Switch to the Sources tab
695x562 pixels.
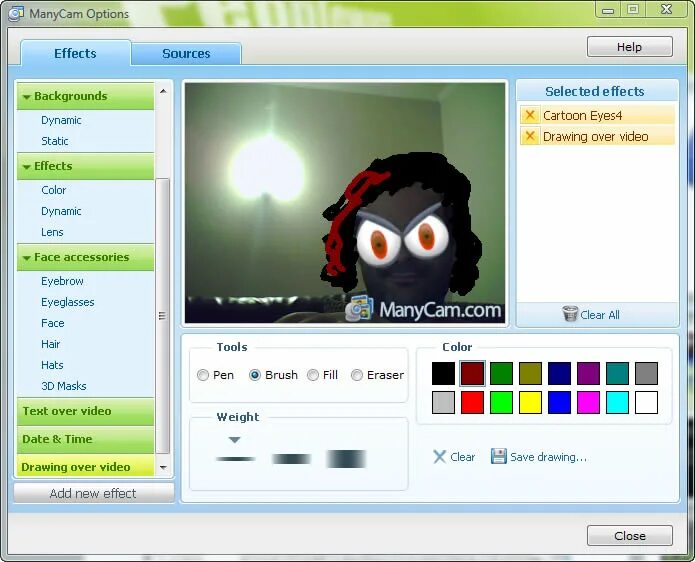click(x=186, y=54)
